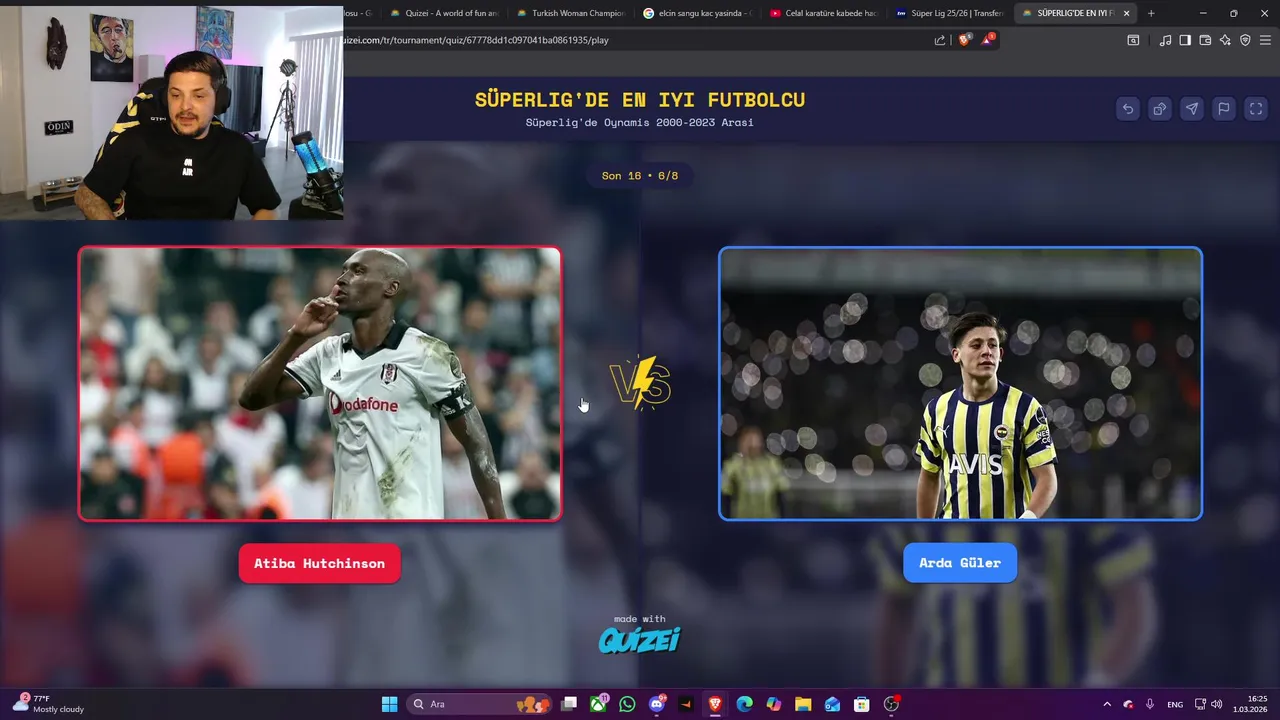Open the Brave Wallet icon
This screenshot has width=1280, height=720.
(x=1205, y=40)
